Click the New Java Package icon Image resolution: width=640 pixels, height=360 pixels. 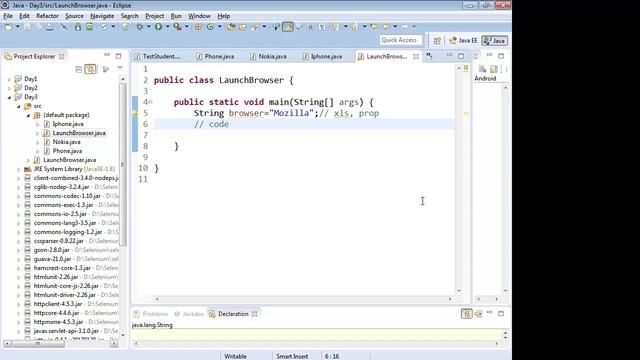[x=198, y=27]
